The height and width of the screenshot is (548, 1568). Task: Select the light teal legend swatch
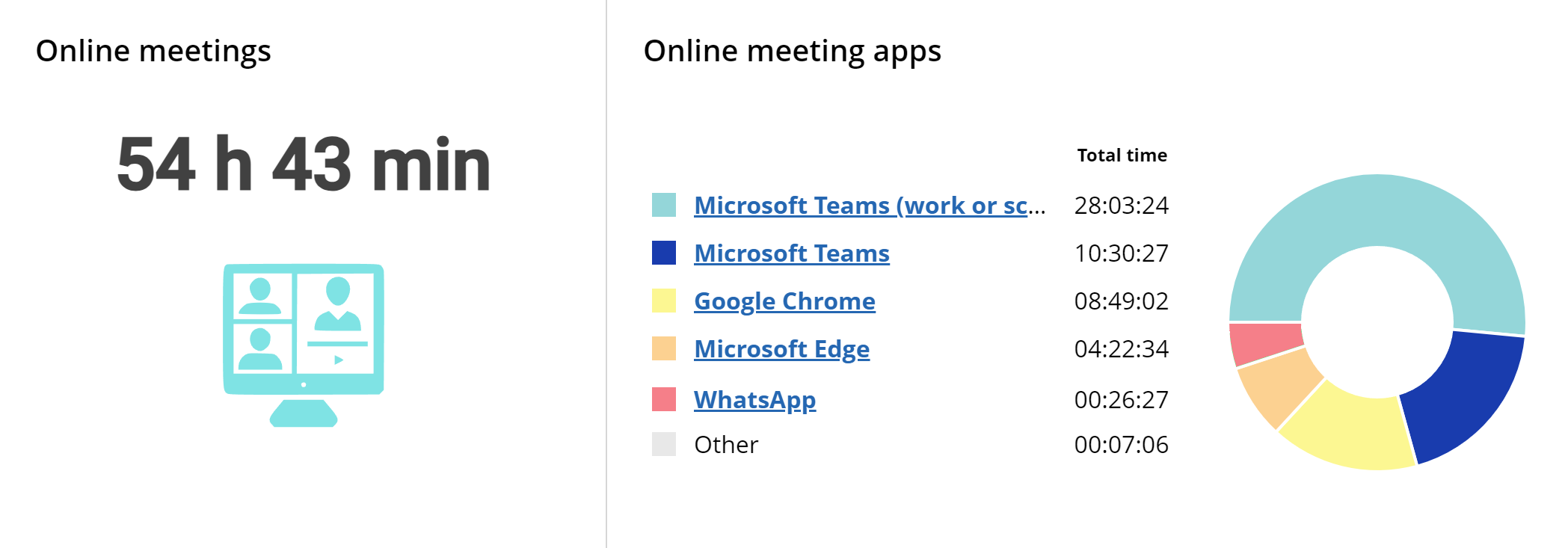click(664, 205)
